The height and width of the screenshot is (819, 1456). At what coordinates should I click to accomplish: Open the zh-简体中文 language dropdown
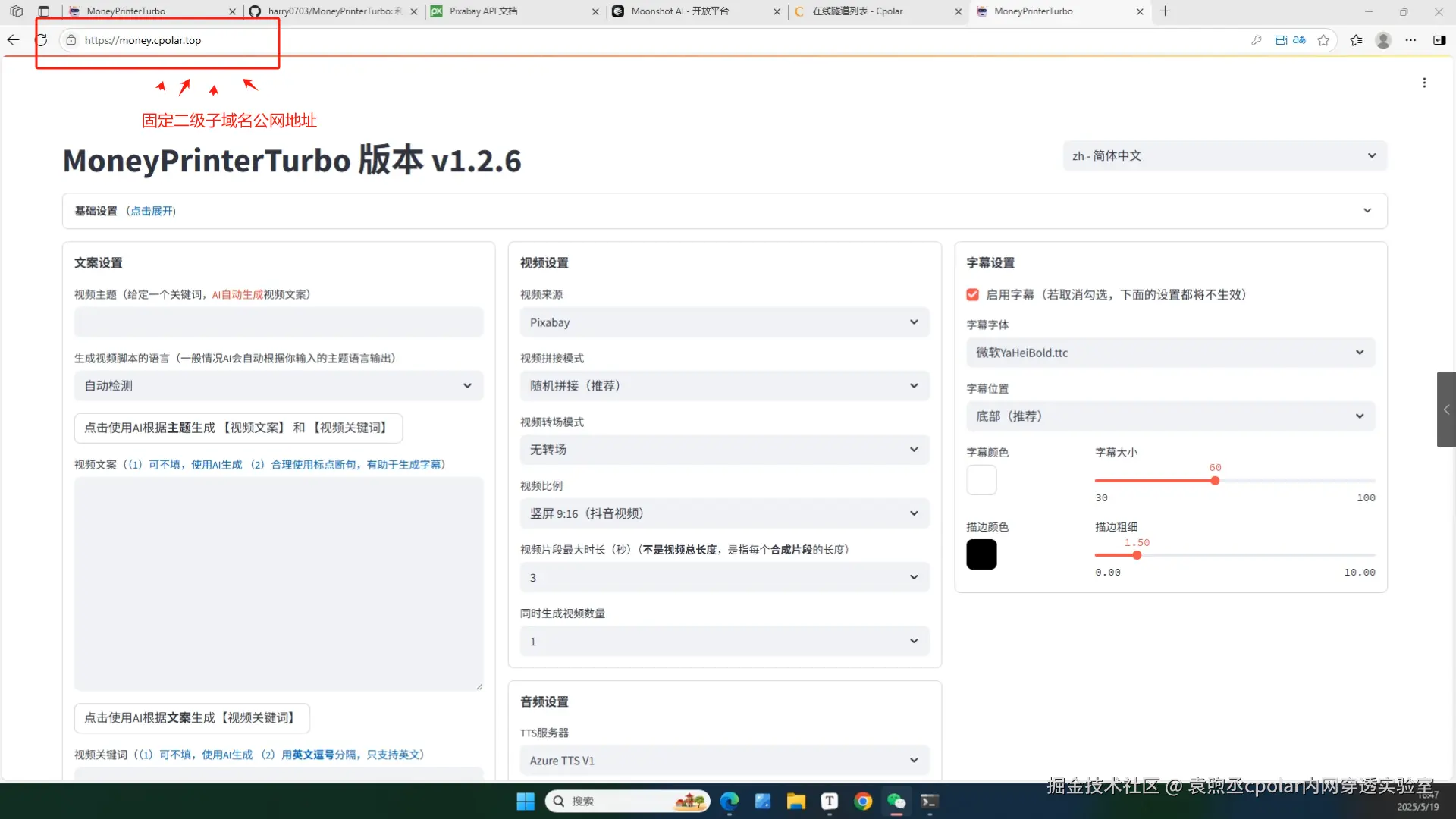pyautogui.click(x=1224, y=155)
